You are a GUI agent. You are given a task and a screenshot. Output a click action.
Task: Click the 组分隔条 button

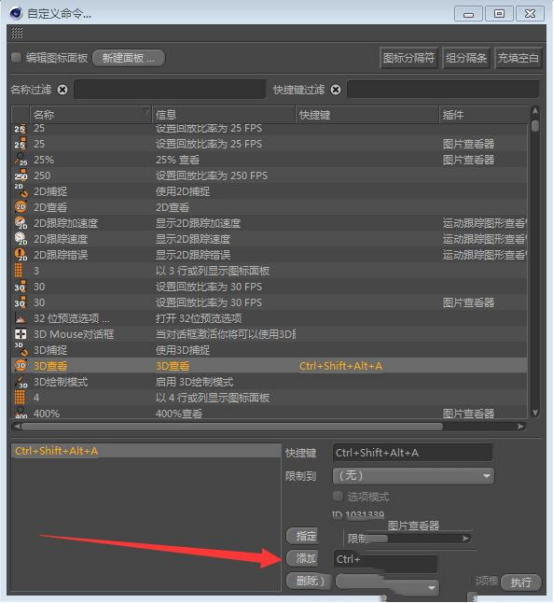pos(466,58)
